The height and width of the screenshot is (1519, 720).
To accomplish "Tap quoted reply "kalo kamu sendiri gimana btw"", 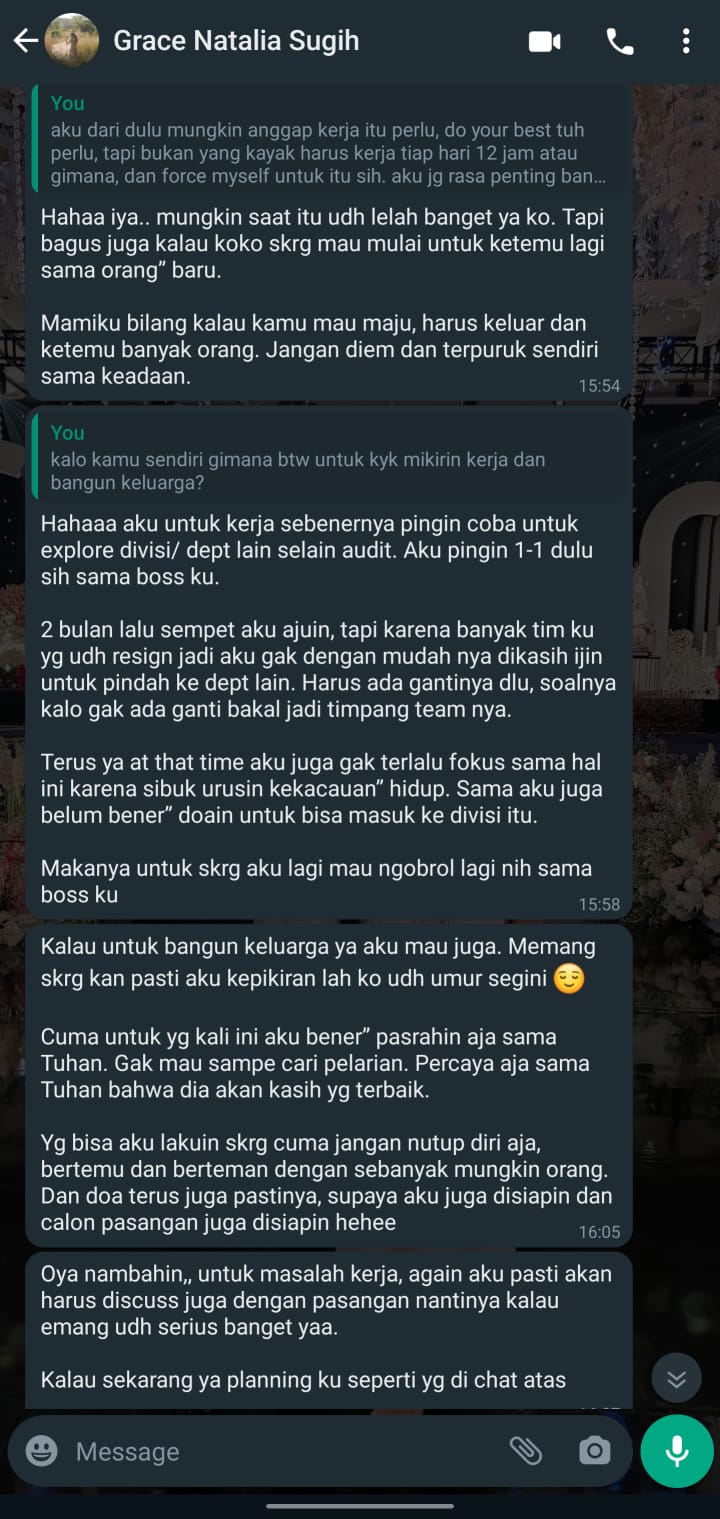I will point(331,458).
